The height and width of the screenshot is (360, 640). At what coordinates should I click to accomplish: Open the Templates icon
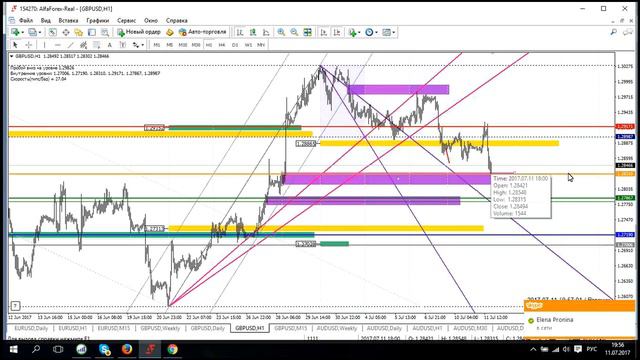pos(387,32)
